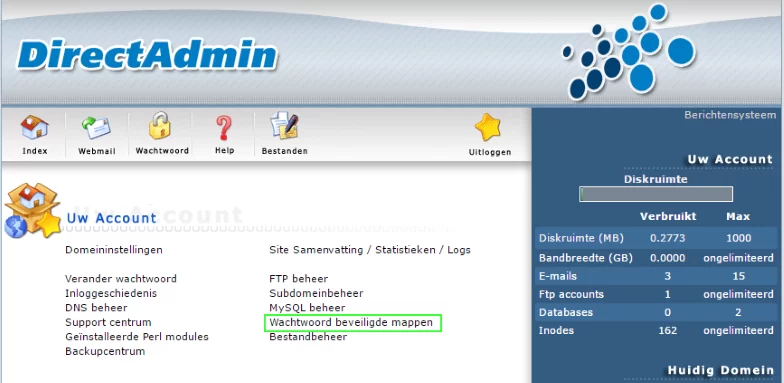Select the Ftp accounts row label

pyautogui.click(x=571, y=294)
